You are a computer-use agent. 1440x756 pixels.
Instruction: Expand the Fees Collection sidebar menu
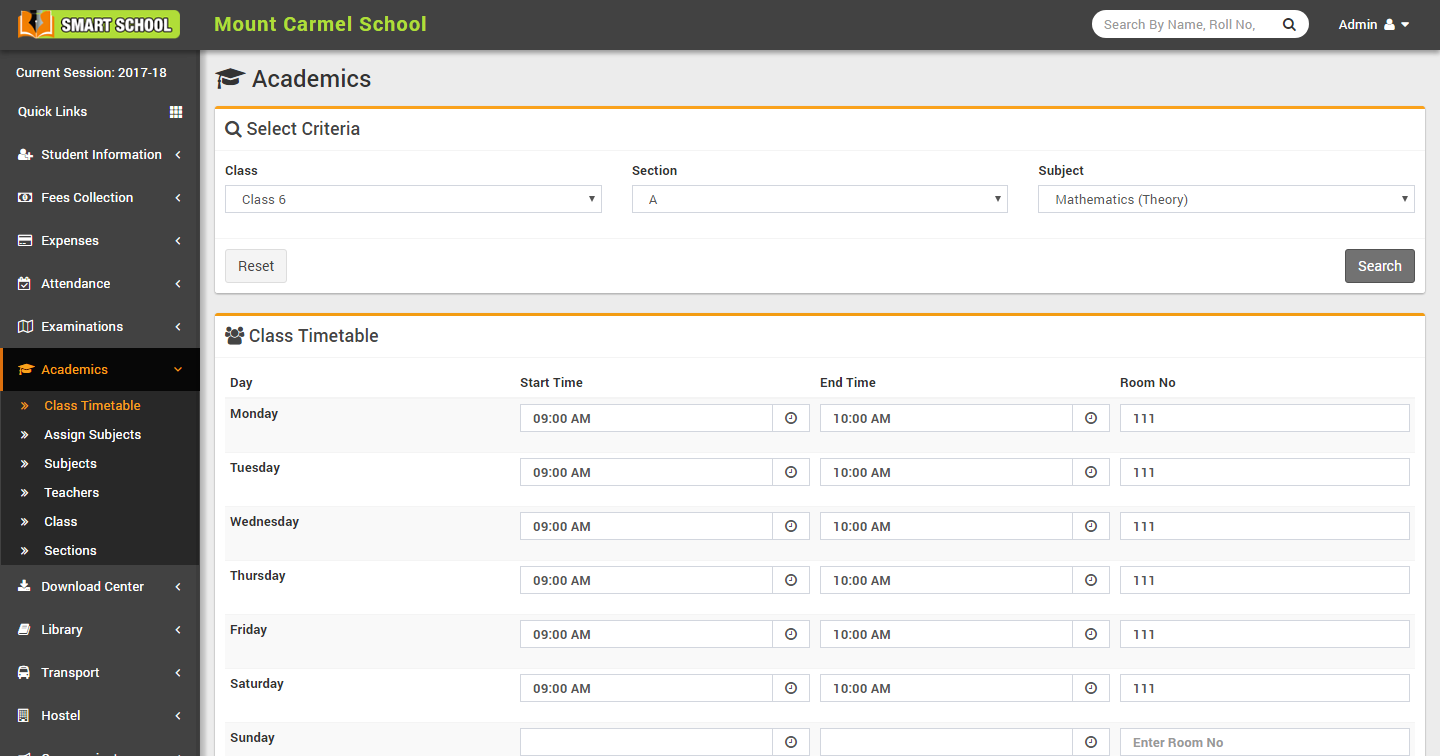tap(100, 198)
